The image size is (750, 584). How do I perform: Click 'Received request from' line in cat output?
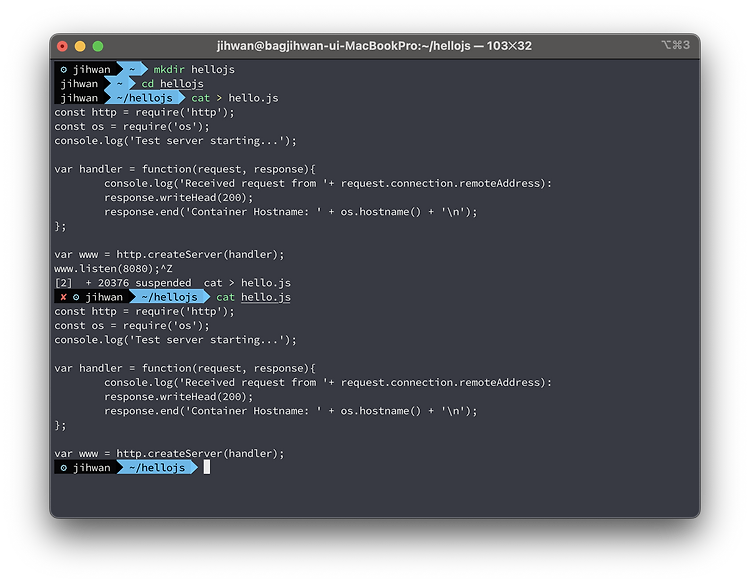pyautogui.click(x=328, y=383)
